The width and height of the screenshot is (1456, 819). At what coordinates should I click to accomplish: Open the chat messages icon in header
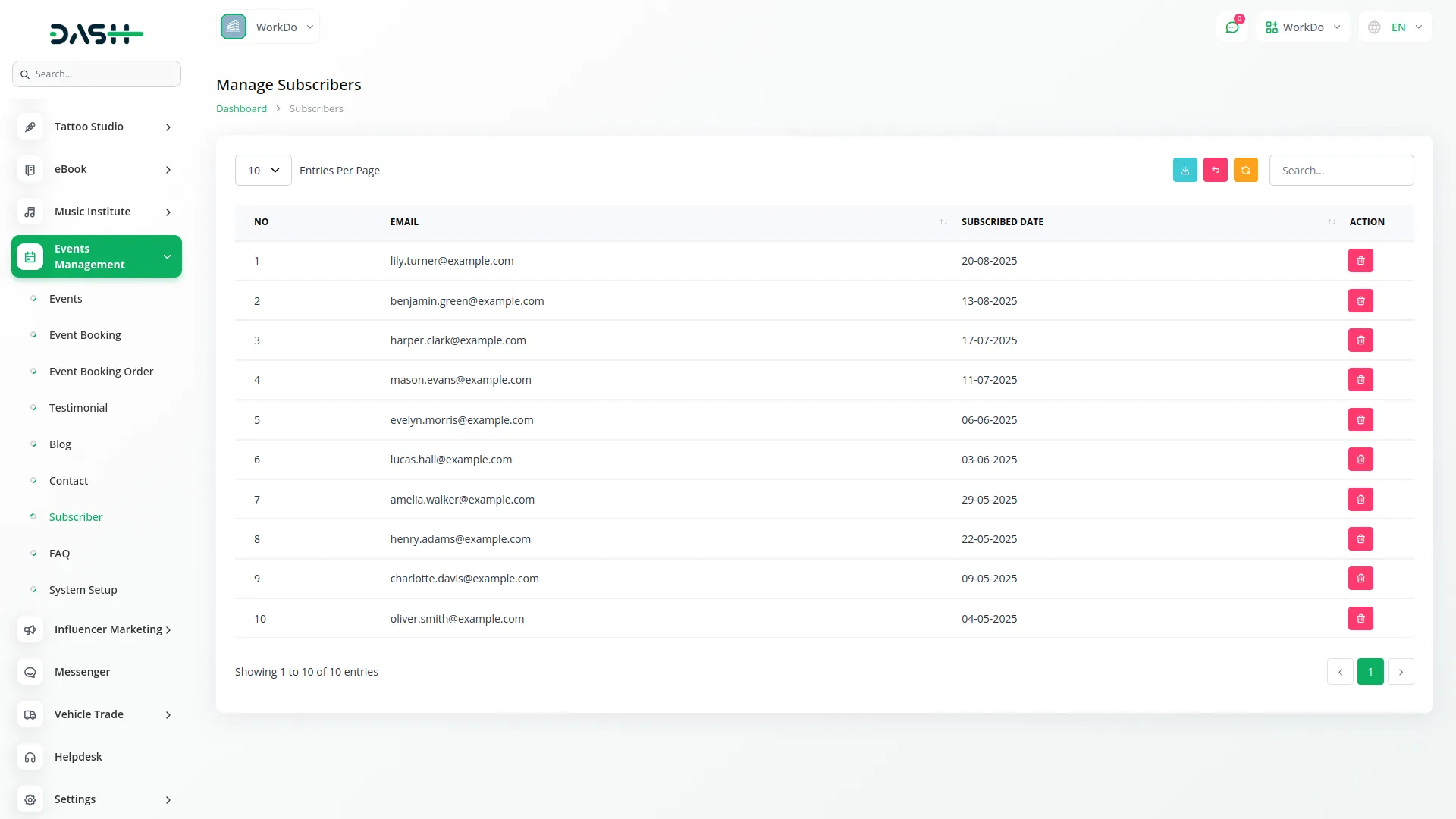1232,27
